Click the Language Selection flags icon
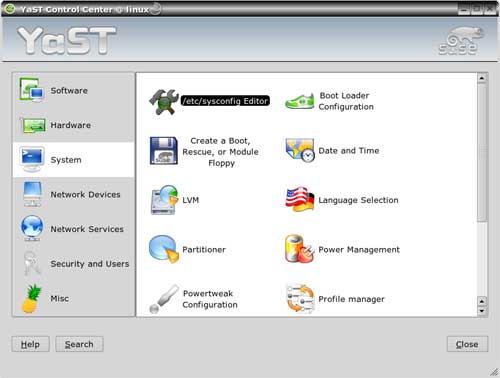This screenshot has height=378, width=500. pos(300,199)
